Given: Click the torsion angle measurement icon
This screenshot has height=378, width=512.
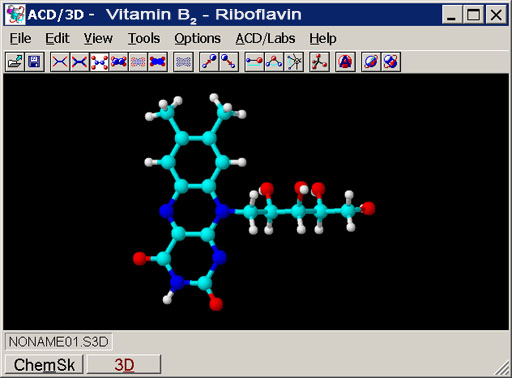Looking at the screenshot, I should click(x=294, y=62).
